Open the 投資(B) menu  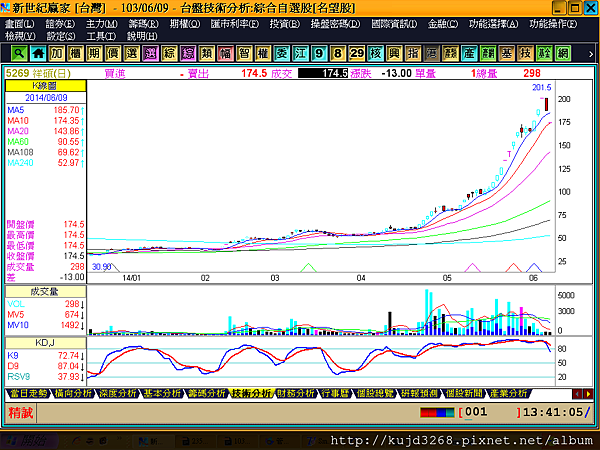click(x=285, y=24)
